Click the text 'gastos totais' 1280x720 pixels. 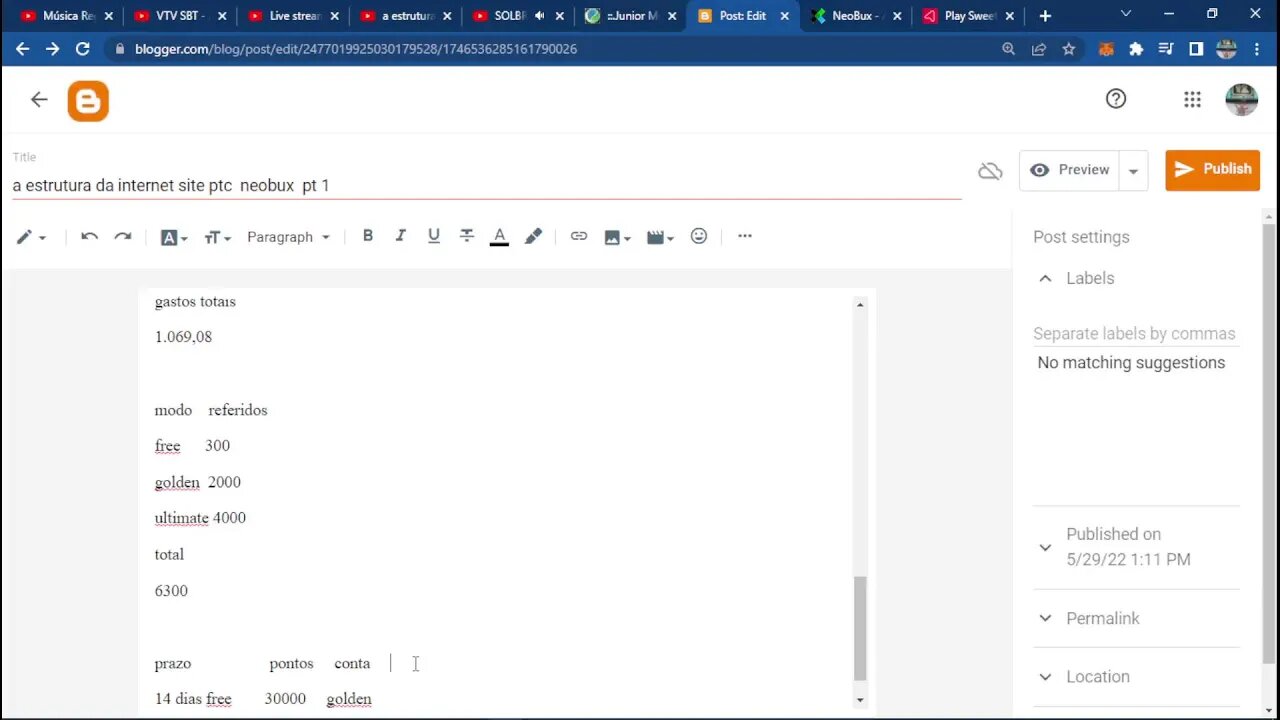(x=195, y=301)
